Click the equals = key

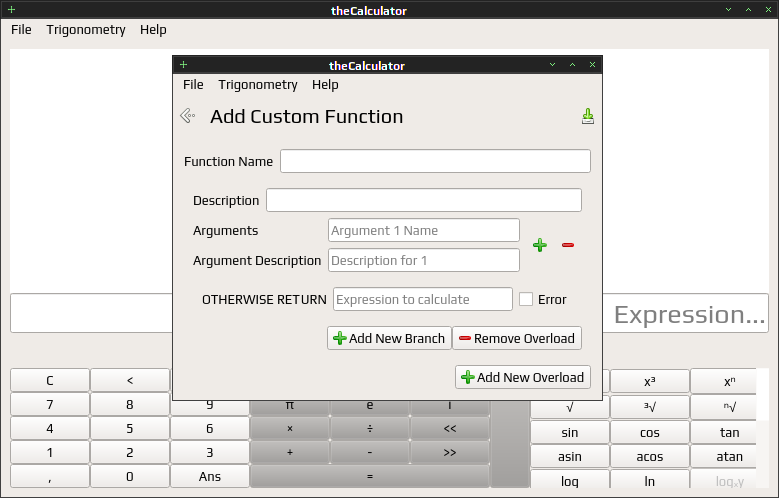370,476
